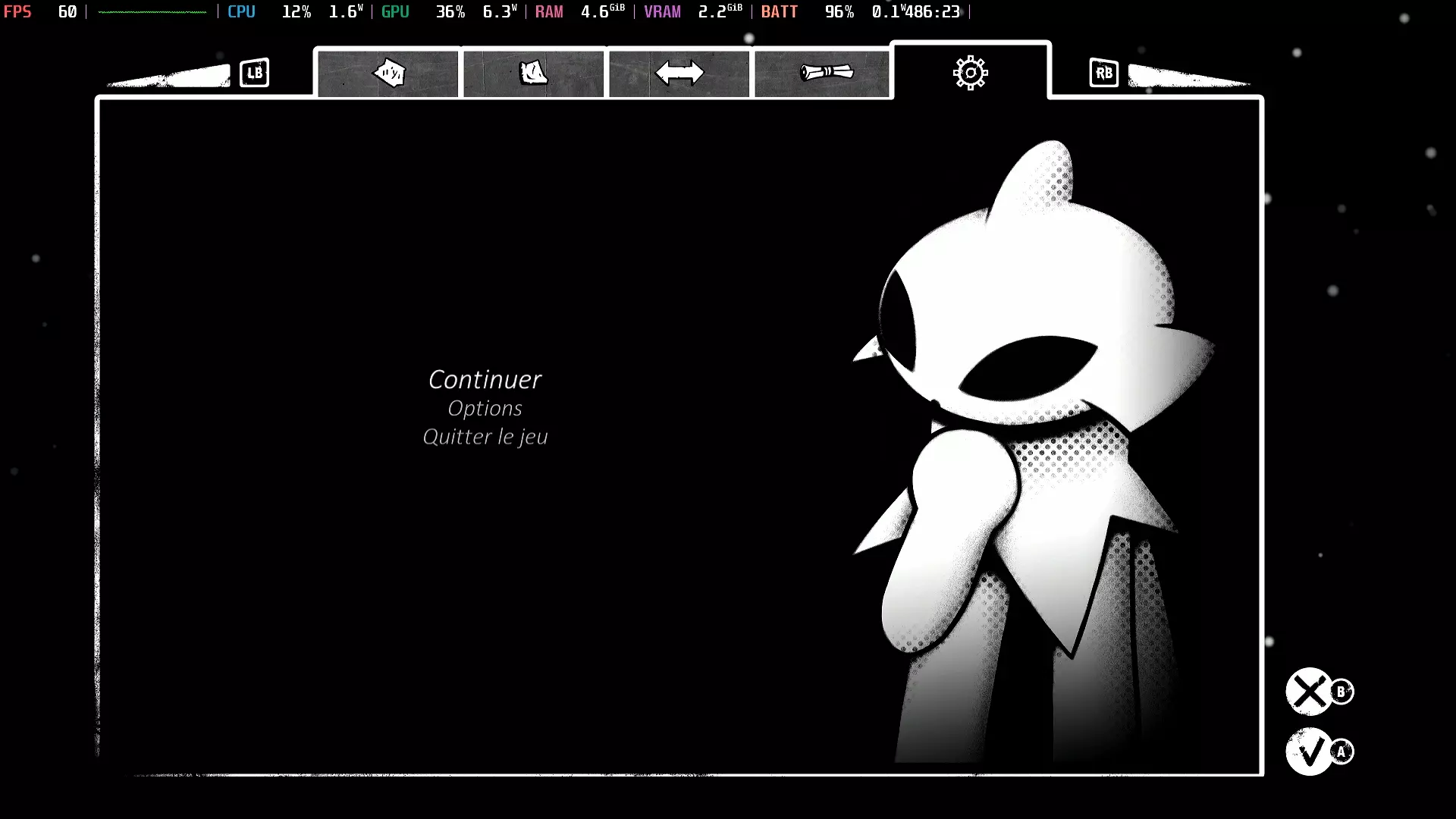Open the Options menu entry

click(485, 408)
